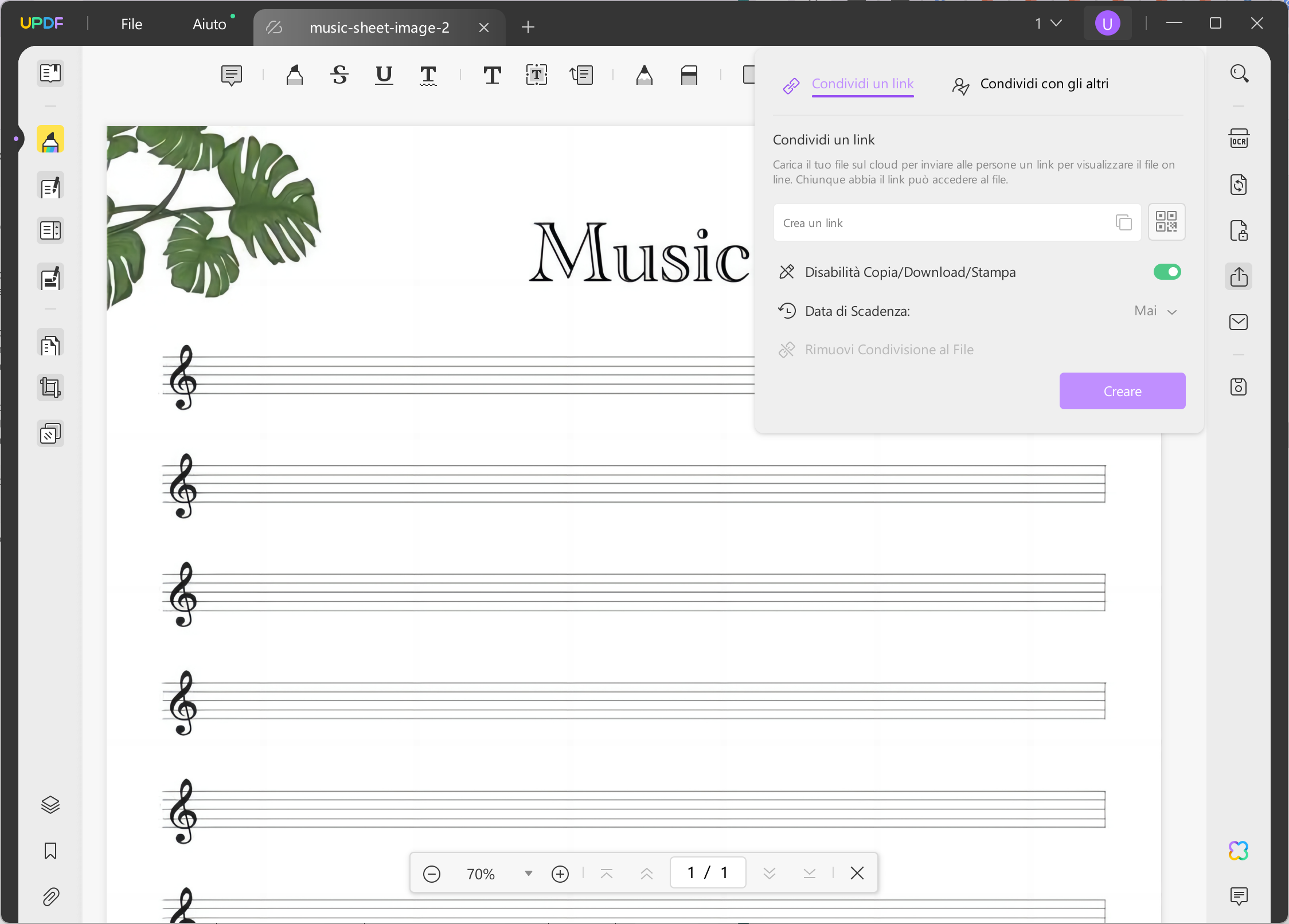Open the Aiuto menu
The width and height of the screenshot is (1289, 924).
209,24
